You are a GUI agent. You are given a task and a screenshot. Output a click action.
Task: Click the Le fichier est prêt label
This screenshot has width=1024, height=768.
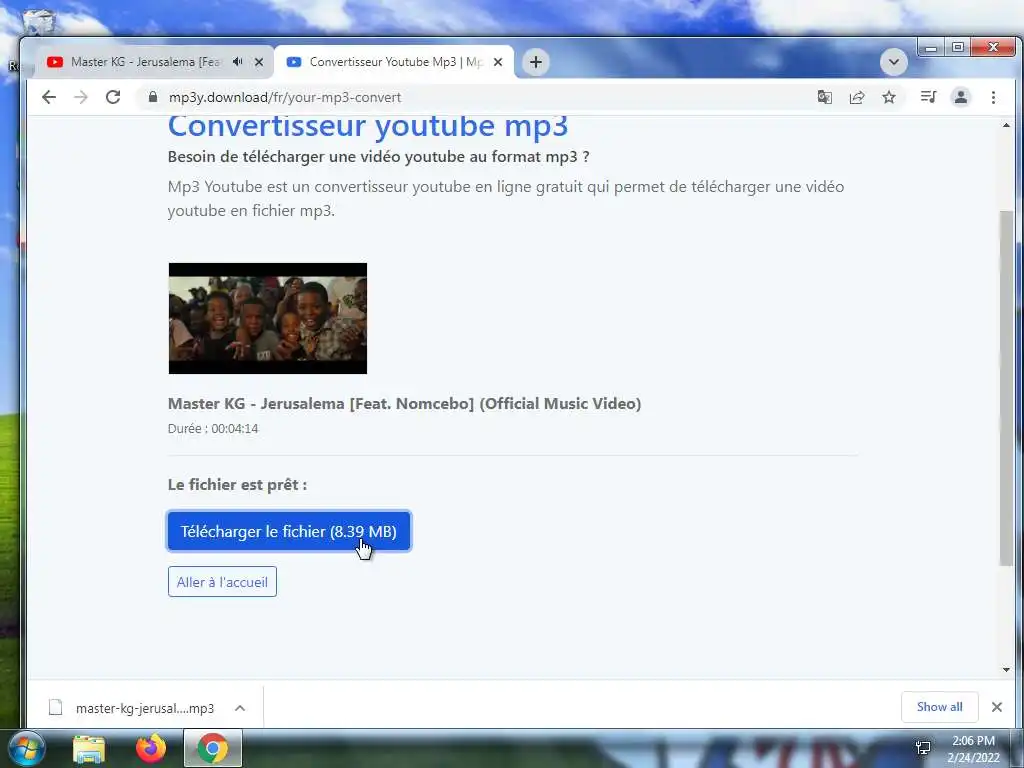(x=237, y=485)
